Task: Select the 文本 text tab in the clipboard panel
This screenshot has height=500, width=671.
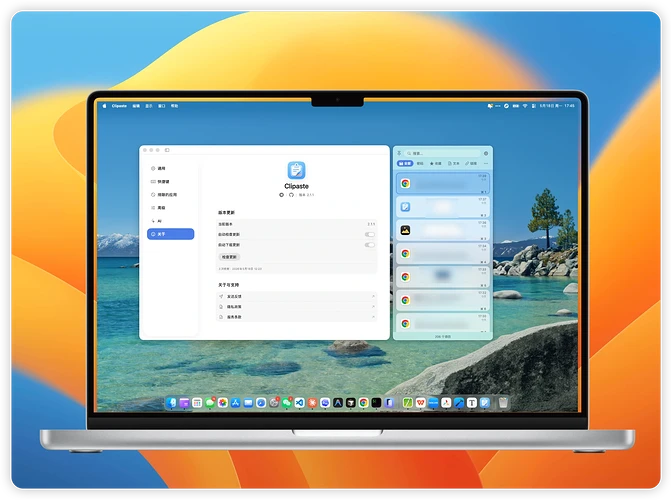Action: point(454,164)
